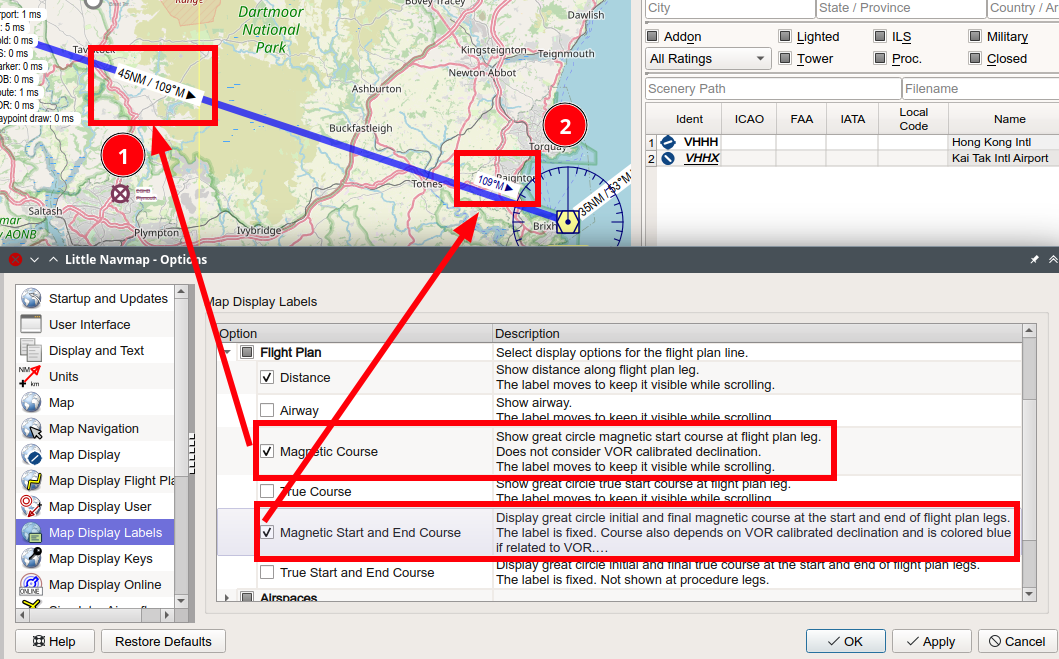Click the Apply button

point(931,641)
